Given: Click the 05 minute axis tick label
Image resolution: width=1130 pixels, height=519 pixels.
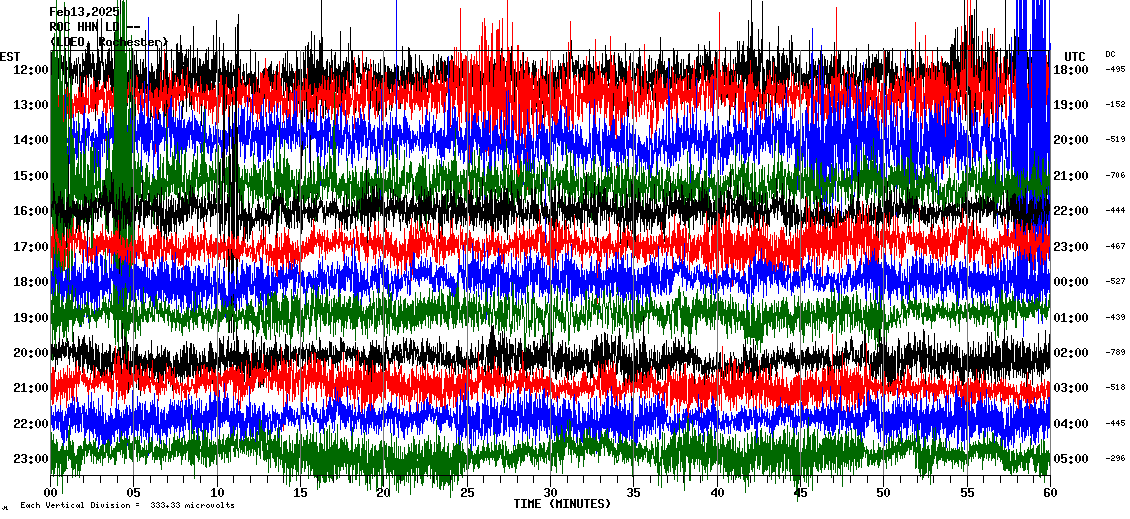Looking at the screenshot, I should 134,493.
